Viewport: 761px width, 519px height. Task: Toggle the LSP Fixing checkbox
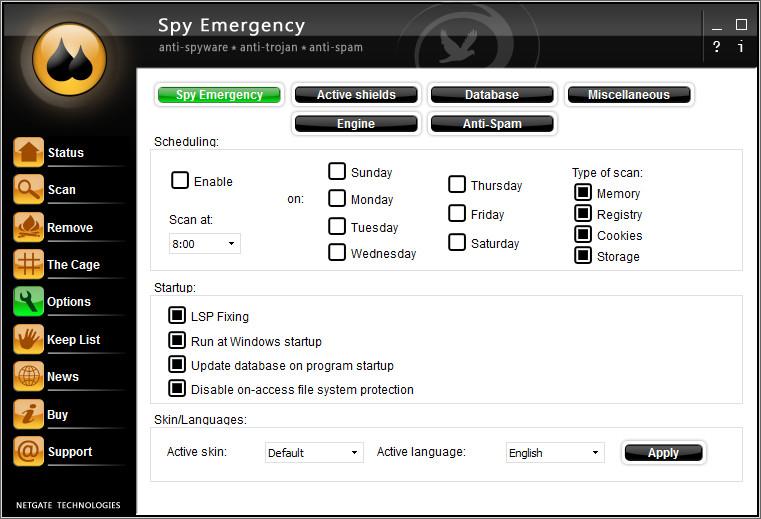tap(177, 316)
